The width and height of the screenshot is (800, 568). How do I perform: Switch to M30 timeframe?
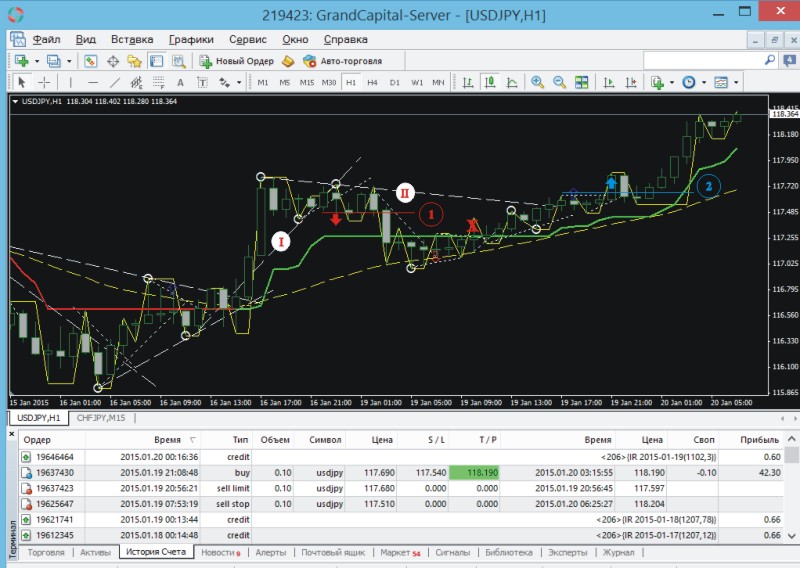(x=329, y=82)
